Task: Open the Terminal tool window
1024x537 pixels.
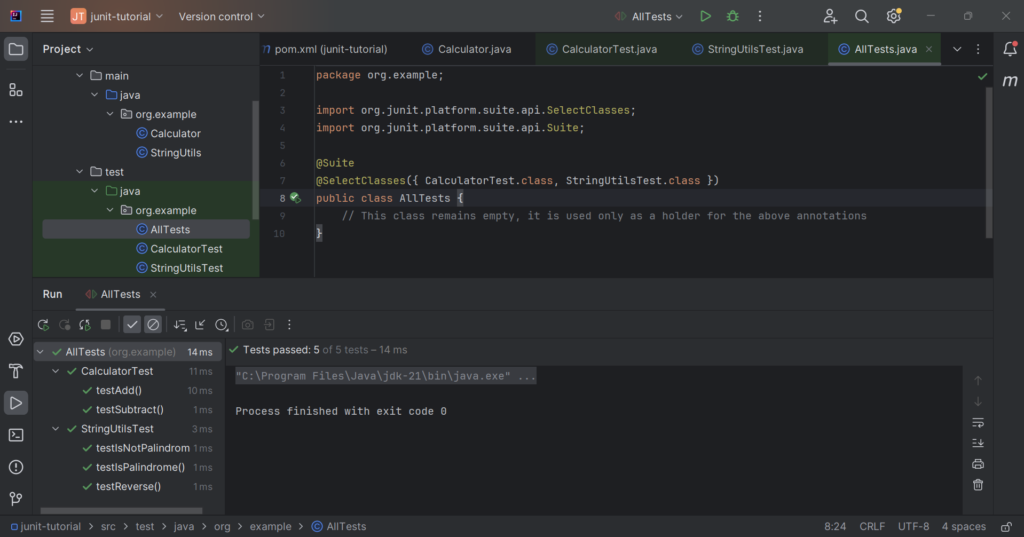Action: click(16, 435)
